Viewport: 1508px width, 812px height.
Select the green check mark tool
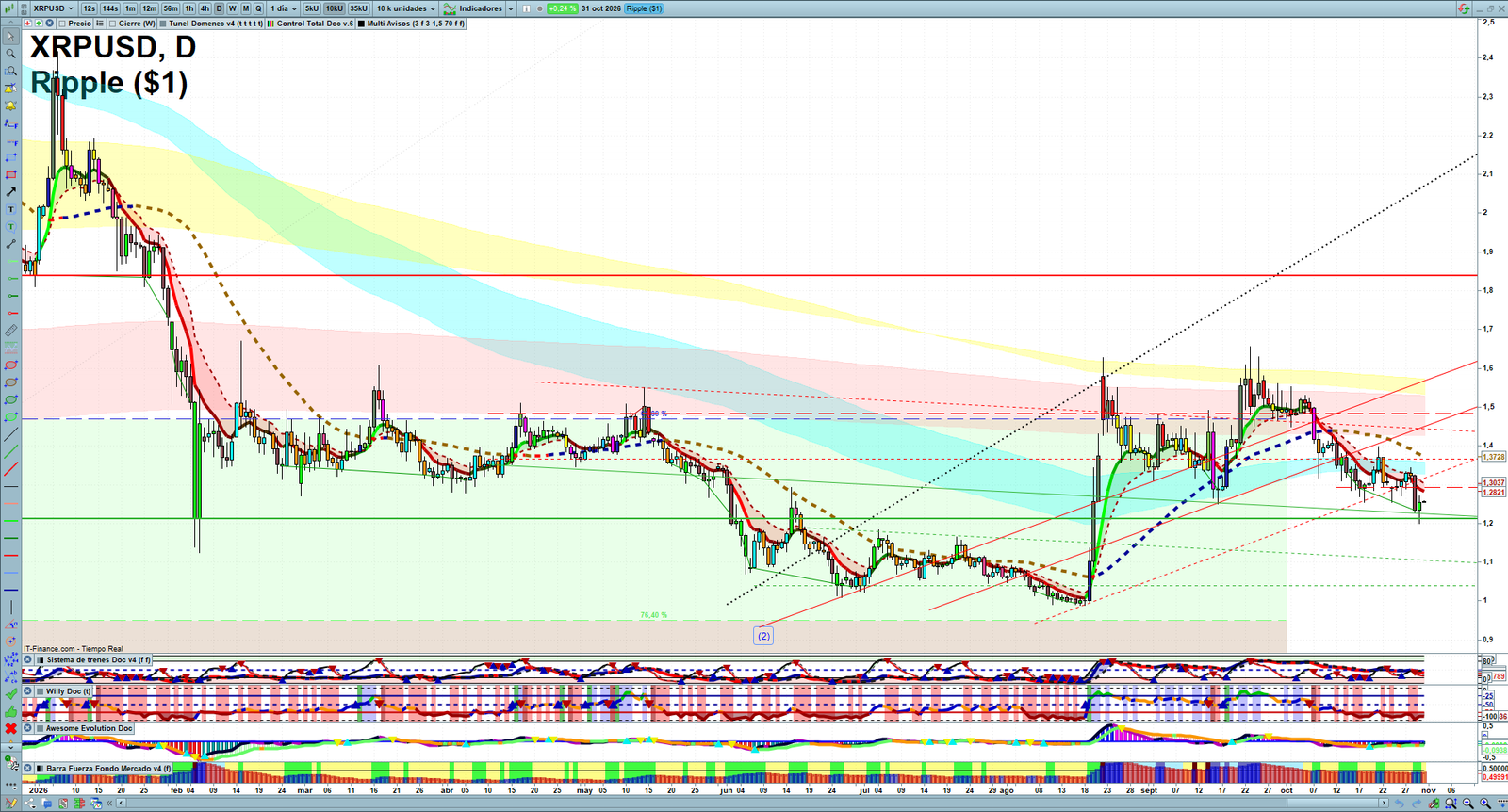click(x=11, y=694)
